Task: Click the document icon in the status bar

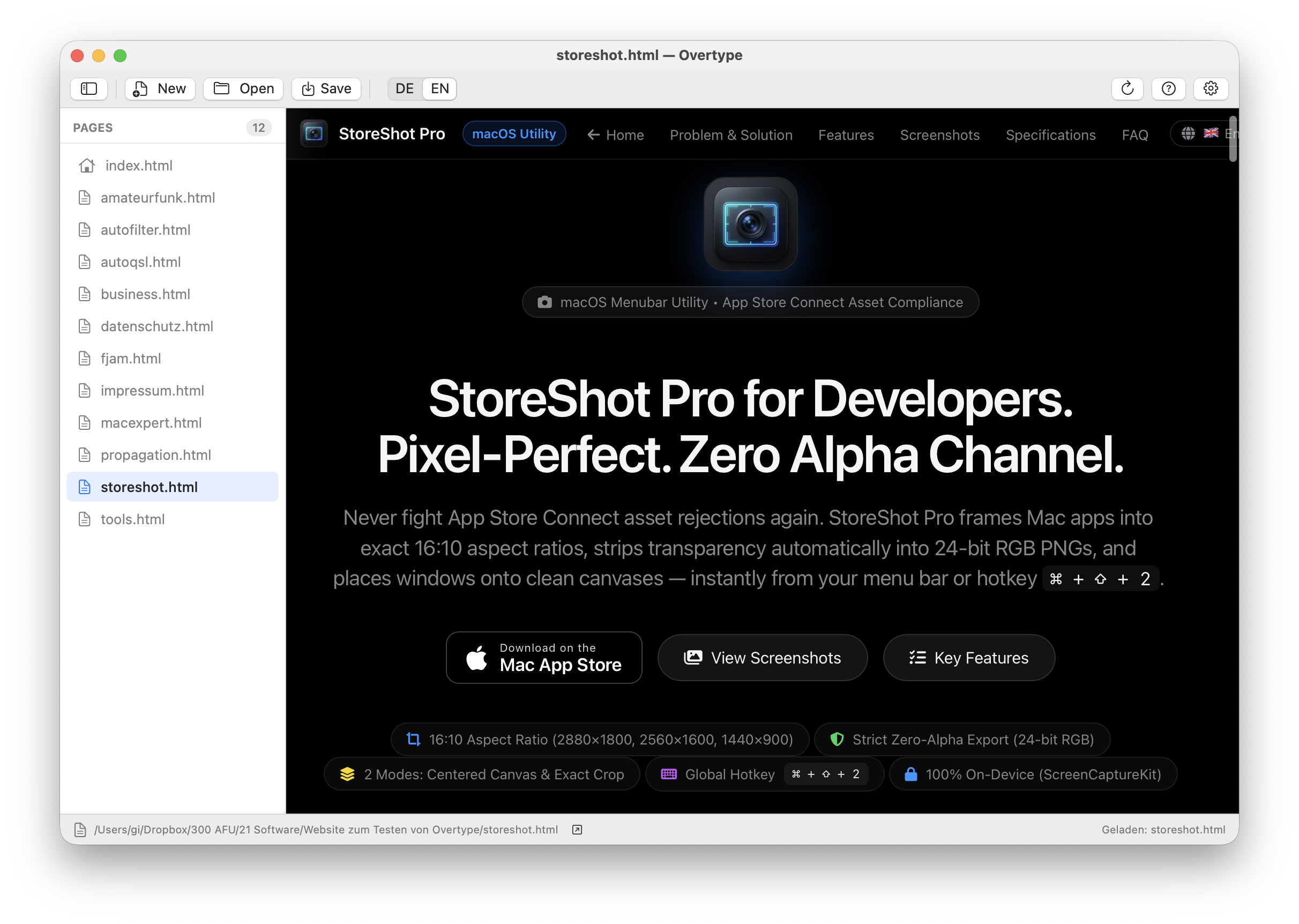Action: pyautogui.click(x=81, y=830)
